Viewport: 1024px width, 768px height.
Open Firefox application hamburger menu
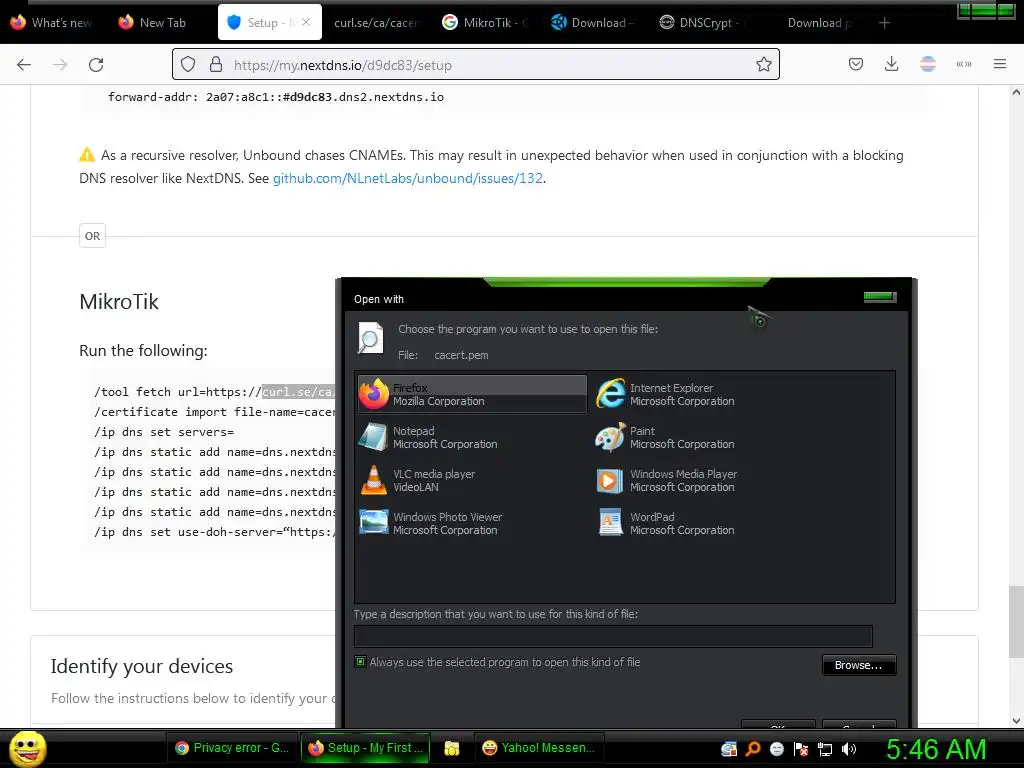point(1000,64)
